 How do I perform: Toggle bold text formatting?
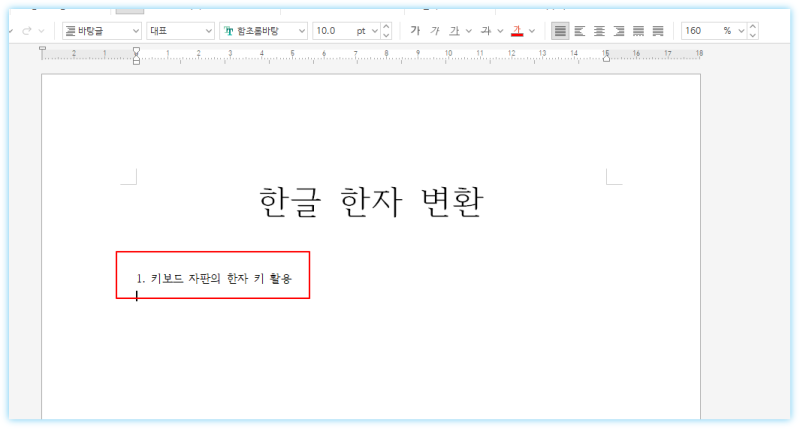click(415, 31)
